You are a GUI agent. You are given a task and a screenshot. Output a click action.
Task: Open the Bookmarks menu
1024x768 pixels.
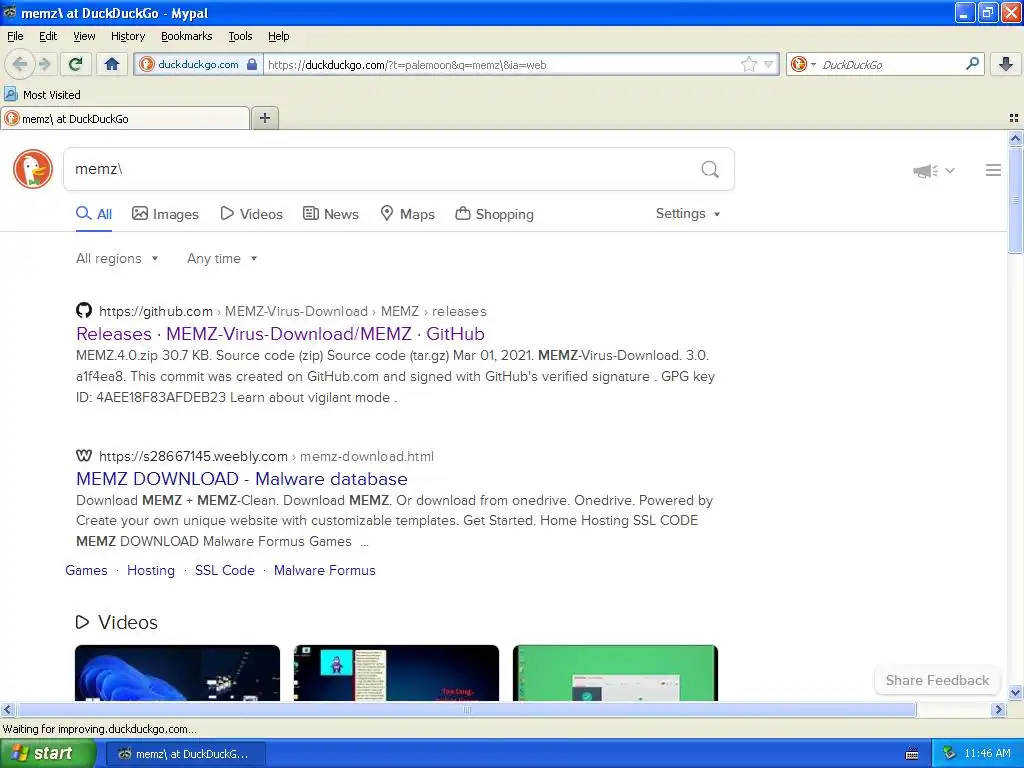click(x=186, y=36)
